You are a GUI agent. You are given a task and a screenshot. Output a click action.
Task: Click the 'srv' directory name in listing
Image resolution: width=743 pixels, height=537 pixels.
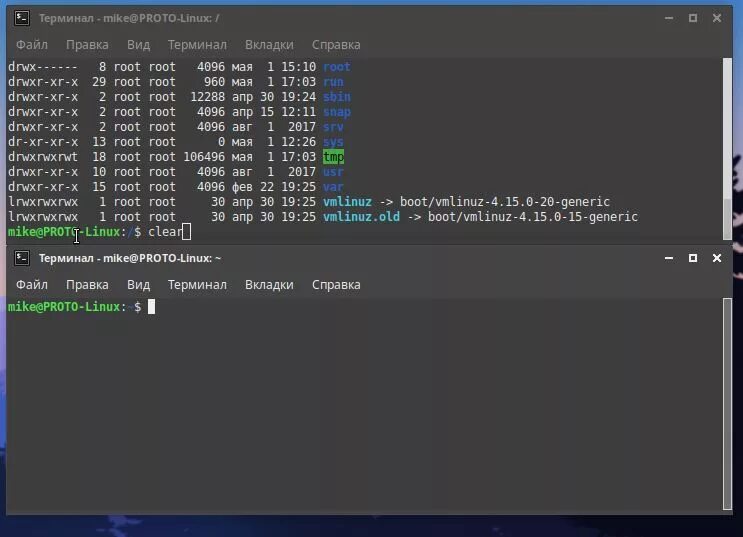pos(333,127)
